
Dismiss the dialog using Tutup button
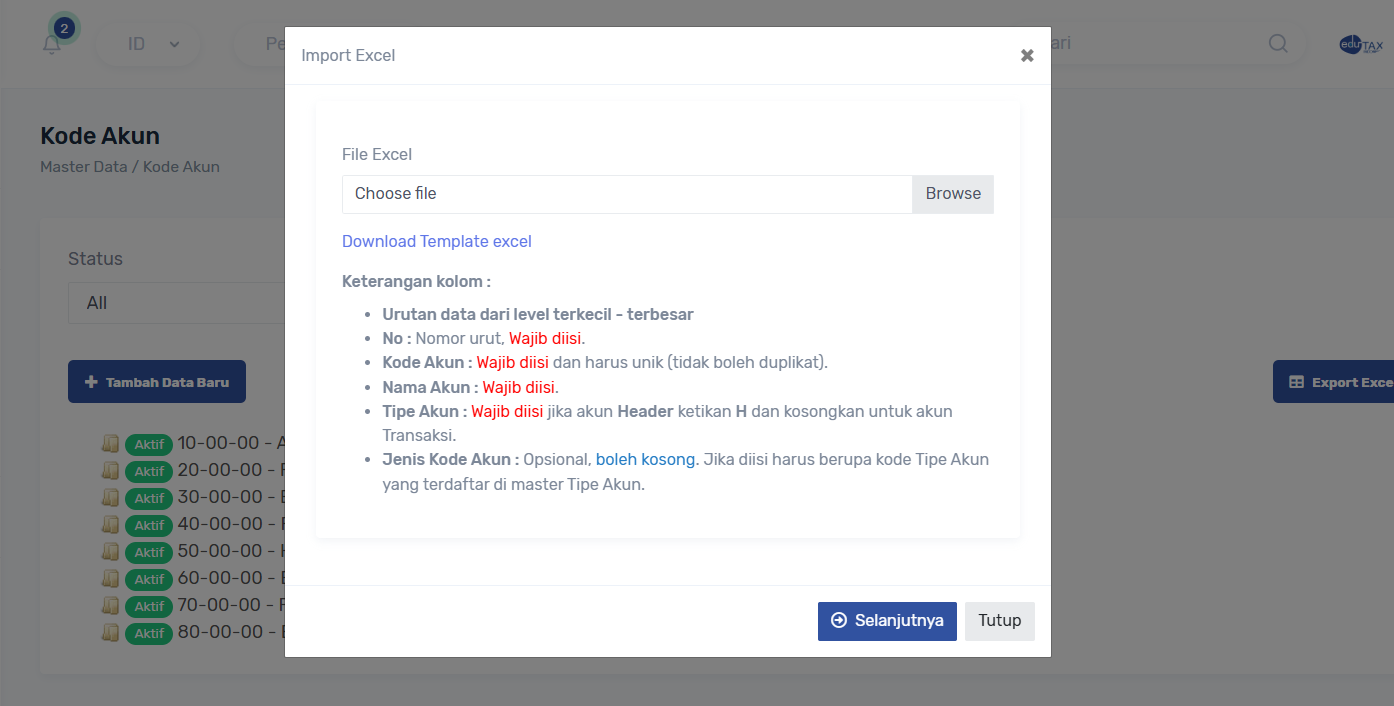tap(999, 621)
